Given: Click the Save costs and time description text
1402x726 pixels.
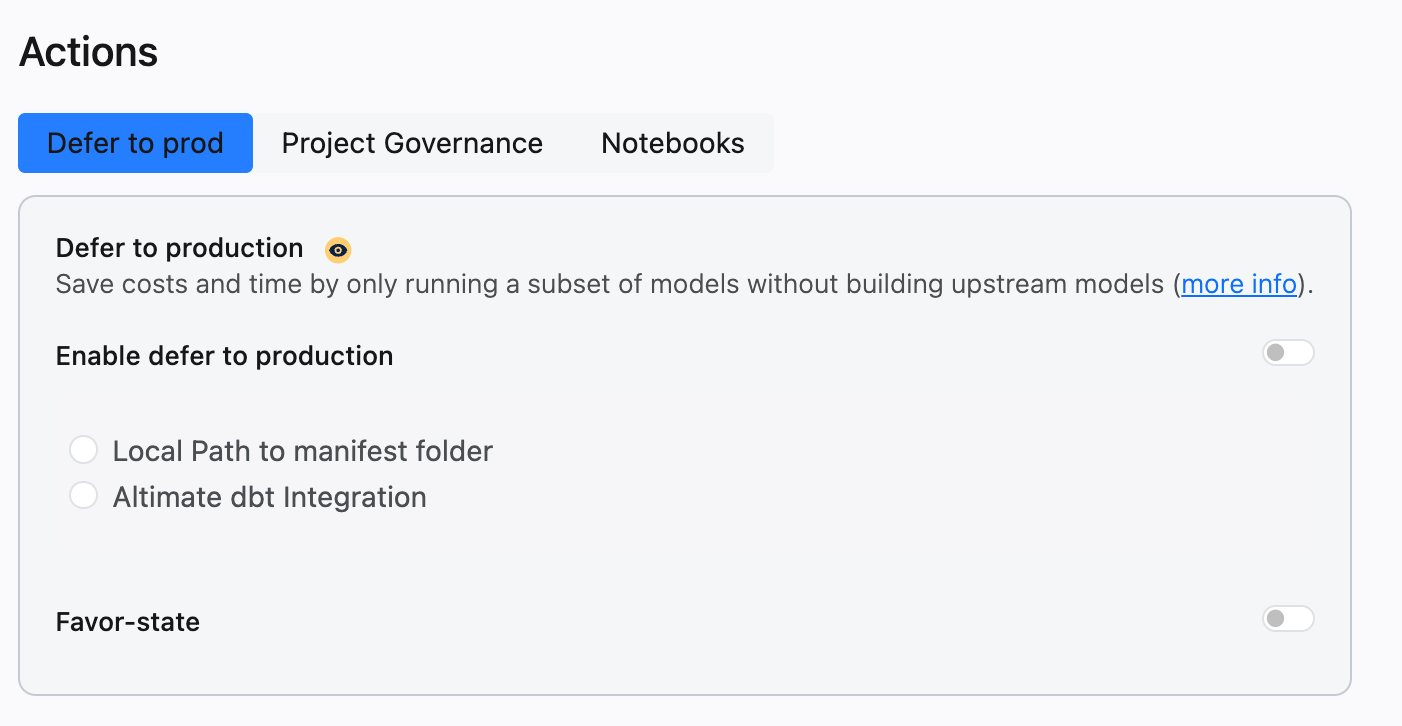Looking at the screenshot, I should [x=684, y=284].
